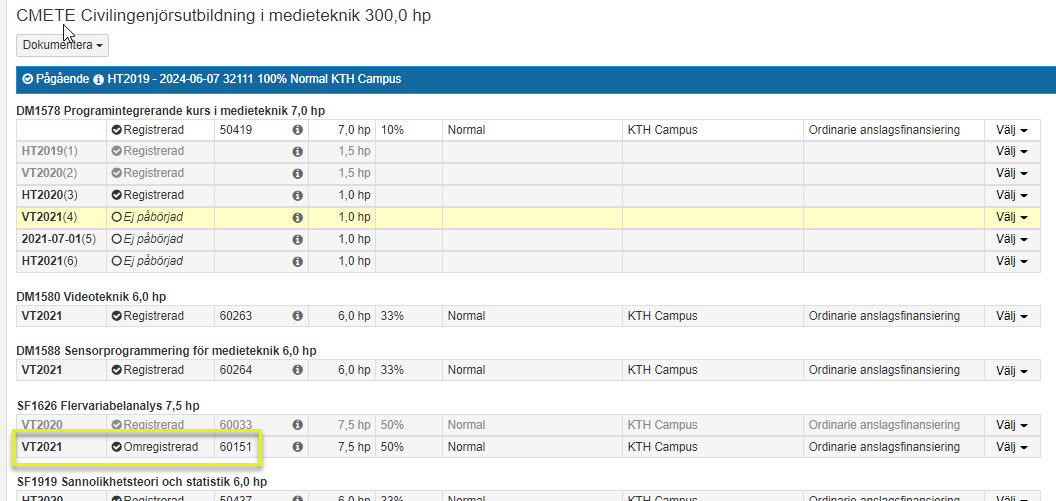Click the Ej påbörjad circle for VT2021(4)
Screen dimensions: 1056x501
point(117,218)
